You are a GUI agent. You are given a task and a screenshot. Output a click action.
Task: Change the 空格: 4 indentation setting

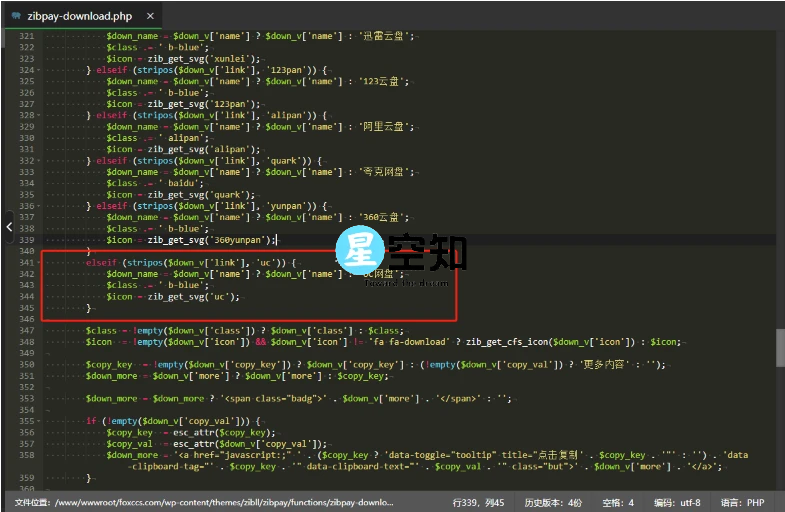click(619, 502)
